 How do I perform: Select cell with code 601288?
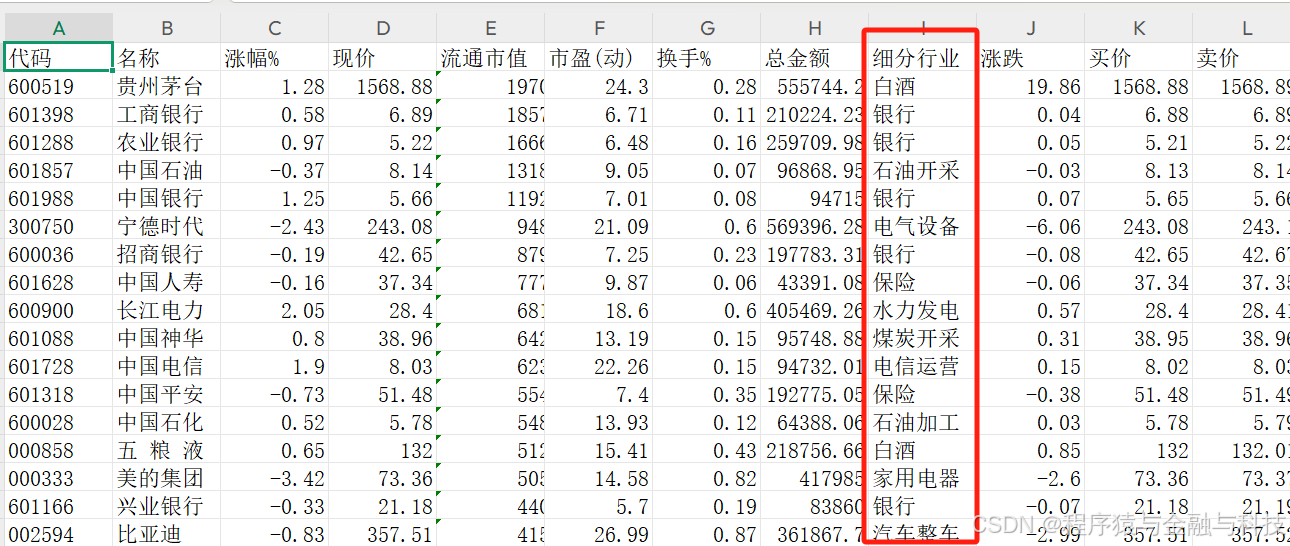pos(58,142)
